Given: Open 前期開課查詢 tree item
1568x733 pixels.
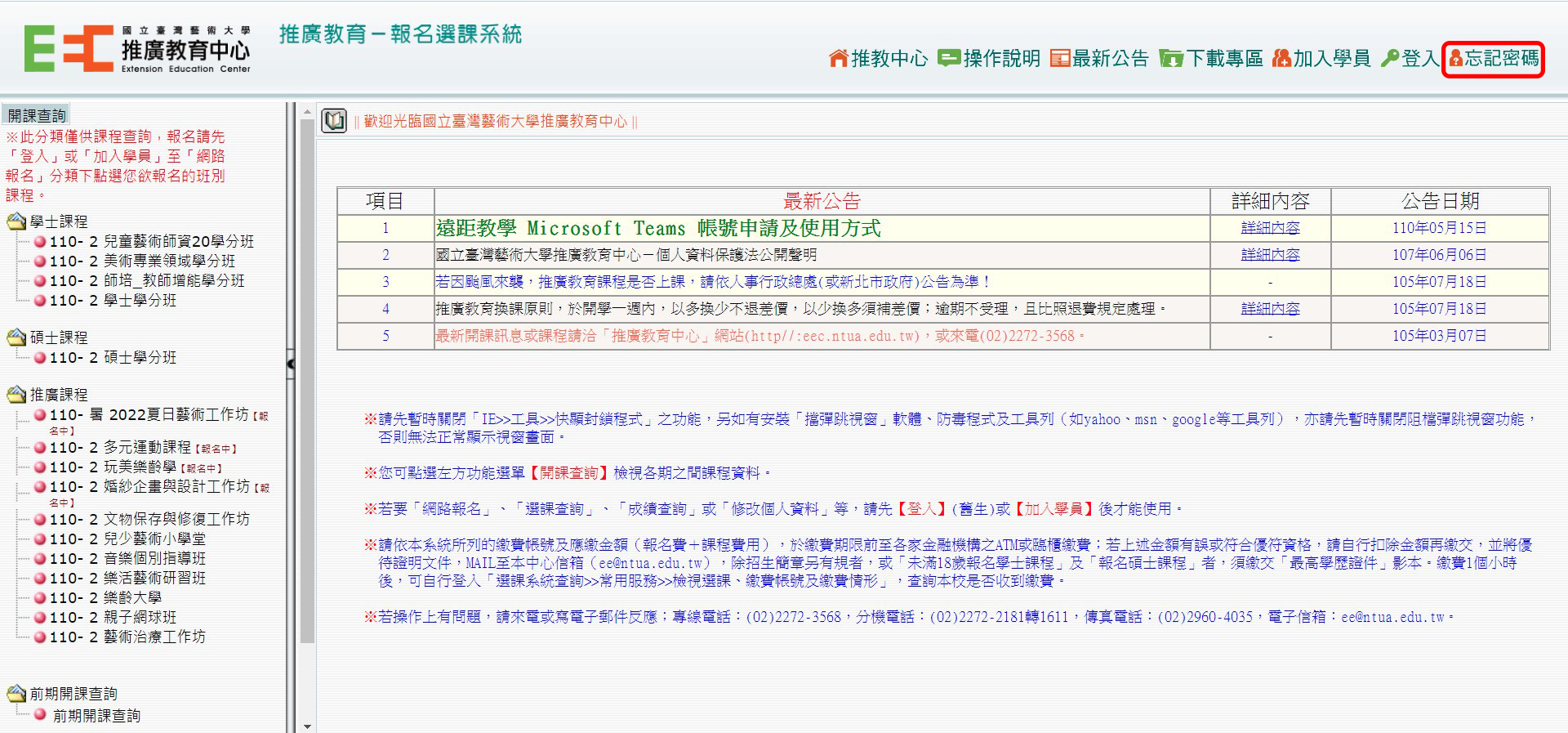Looking at the screenshot, I should pos(96,715).
